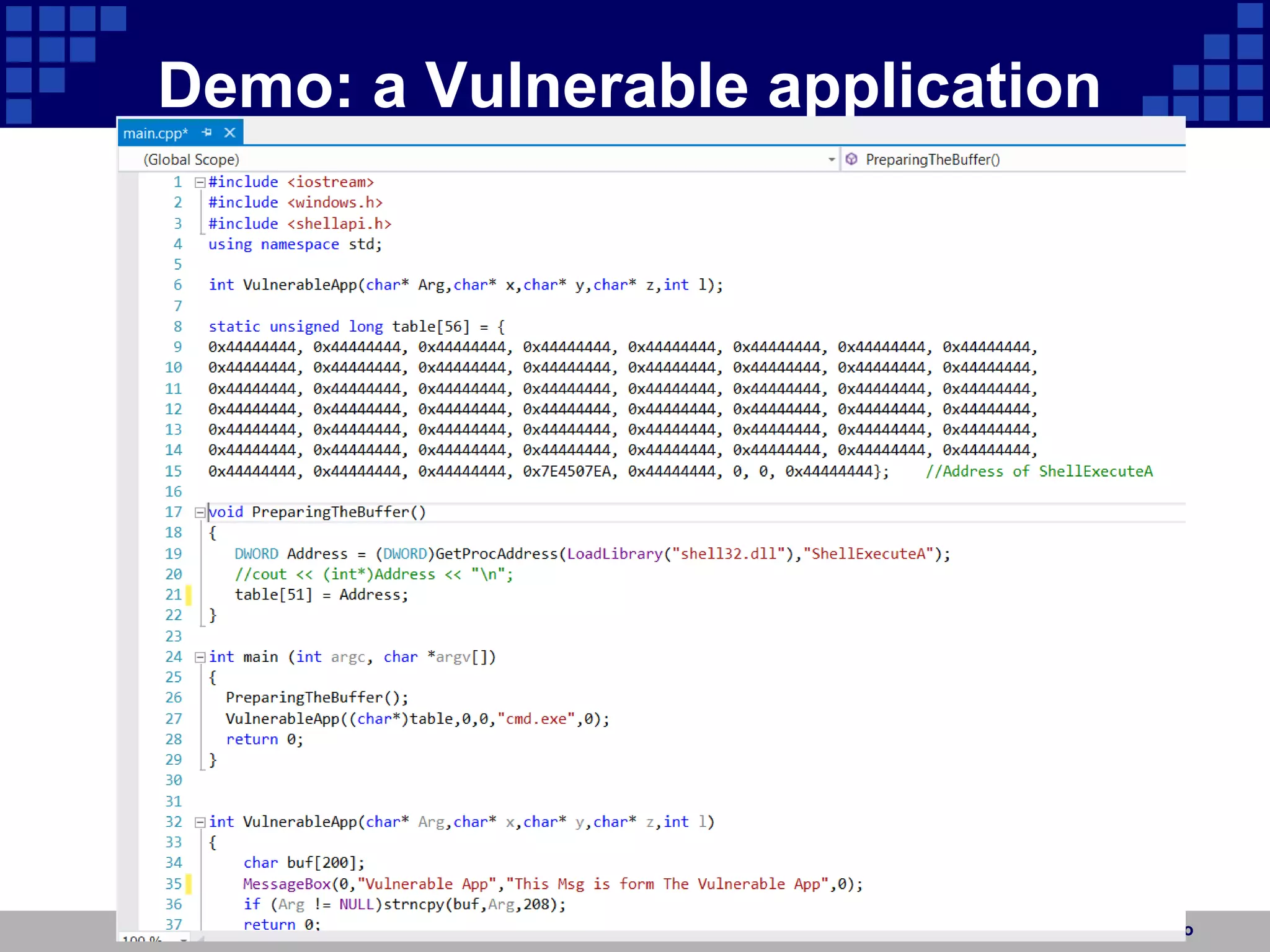Click the "cmd.exe" string on line 27
This screenshot has width=1270, height=952.
536,719
